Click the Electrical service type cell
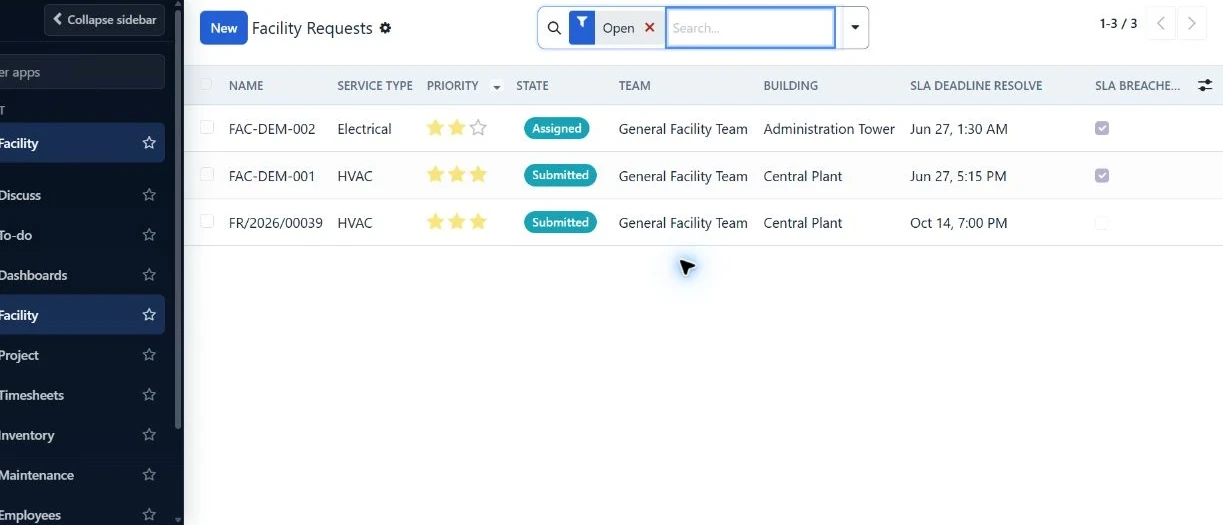This screenshot has width=1223, height=525. [365, 129]
